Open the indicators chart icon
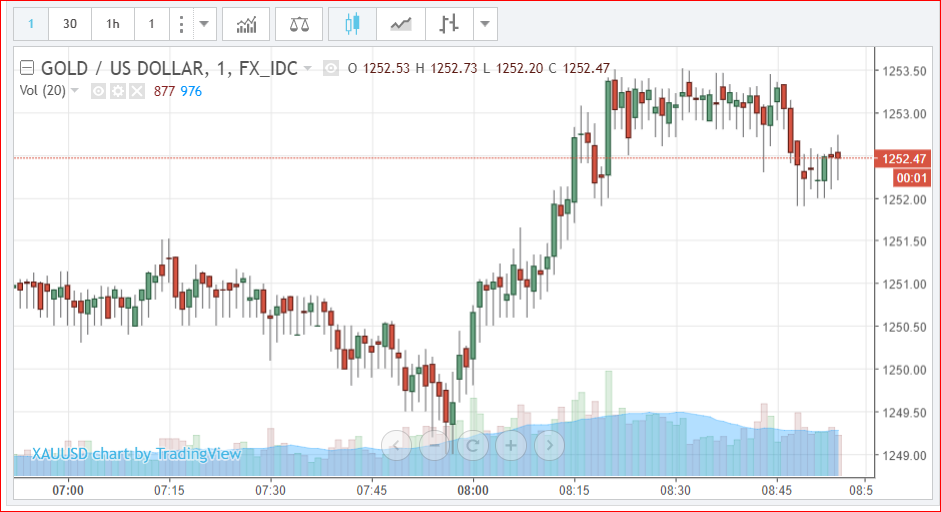 246,24
